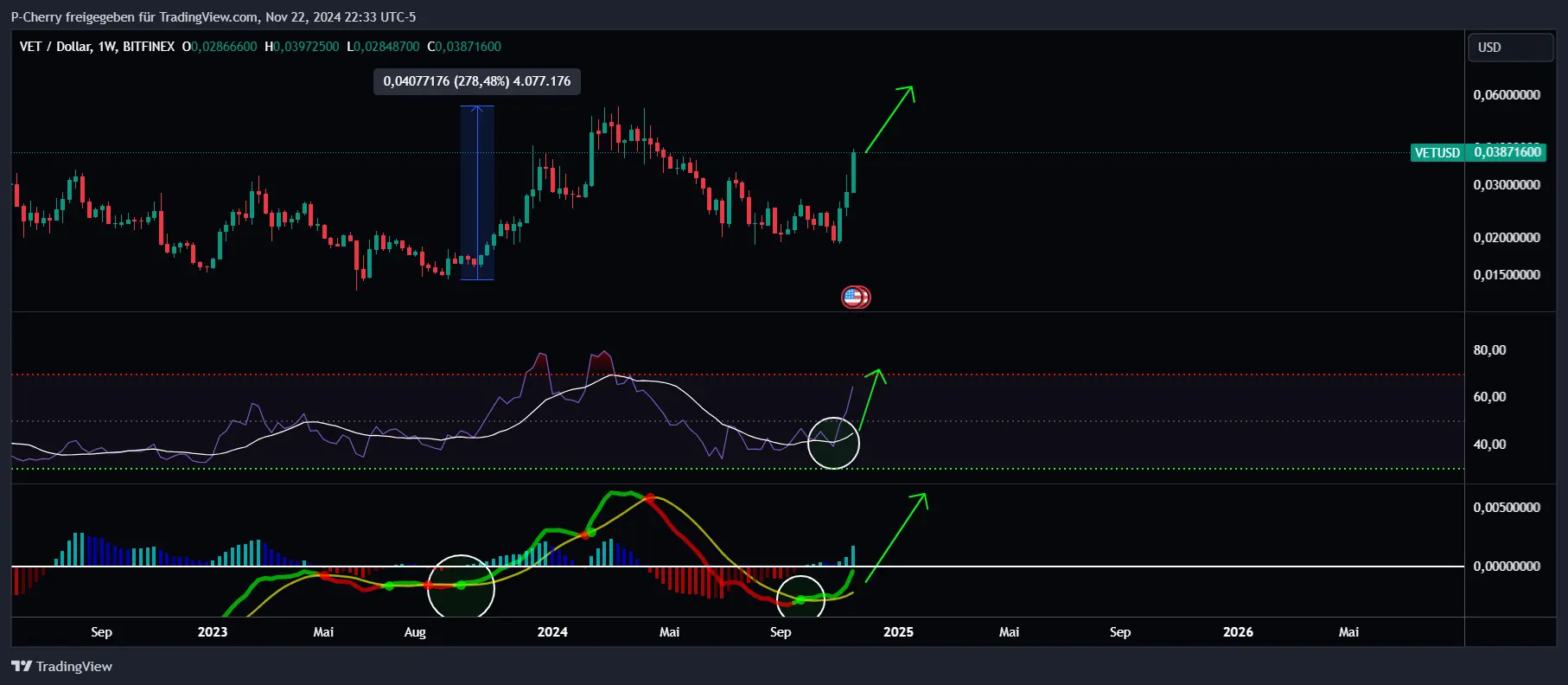1568x685 pixels.
Task: Click the 0,00000000 MACD zero scale label
Action: [x=1507, y=567]
